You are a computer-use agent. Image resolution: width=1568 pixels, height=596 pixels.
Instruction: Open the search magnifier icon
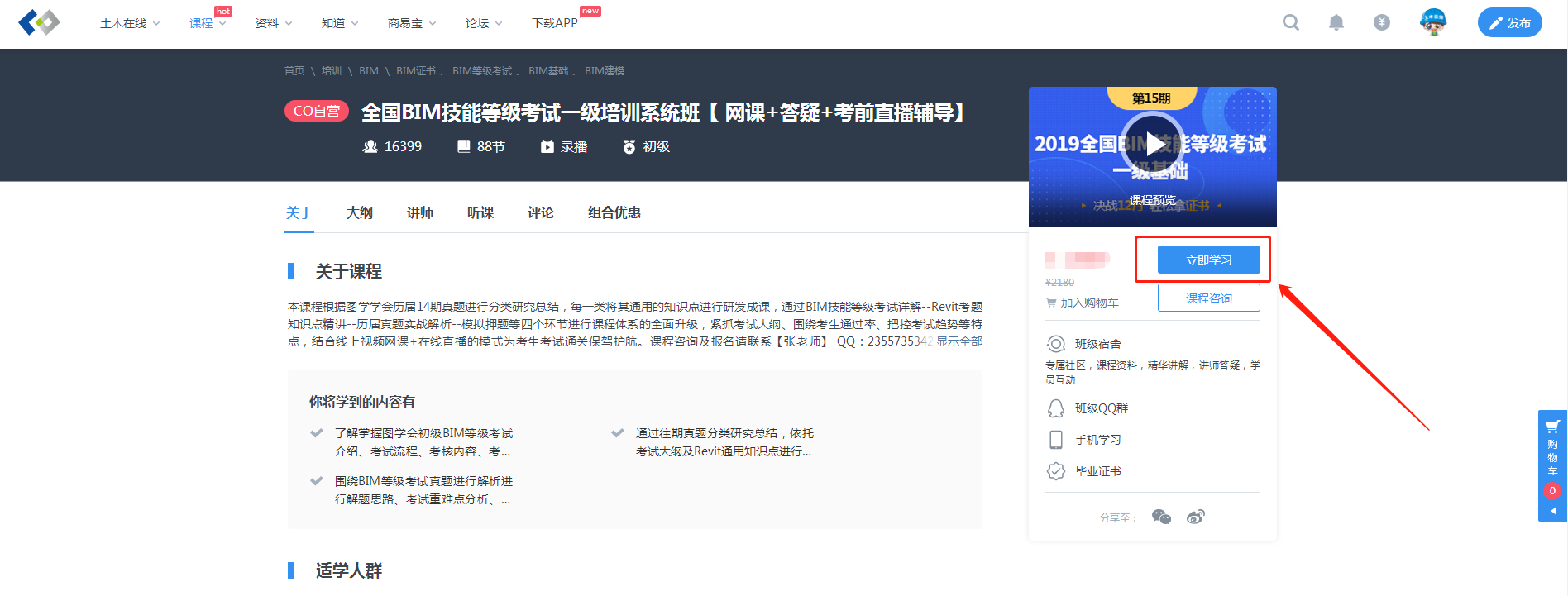(1291, 22)
